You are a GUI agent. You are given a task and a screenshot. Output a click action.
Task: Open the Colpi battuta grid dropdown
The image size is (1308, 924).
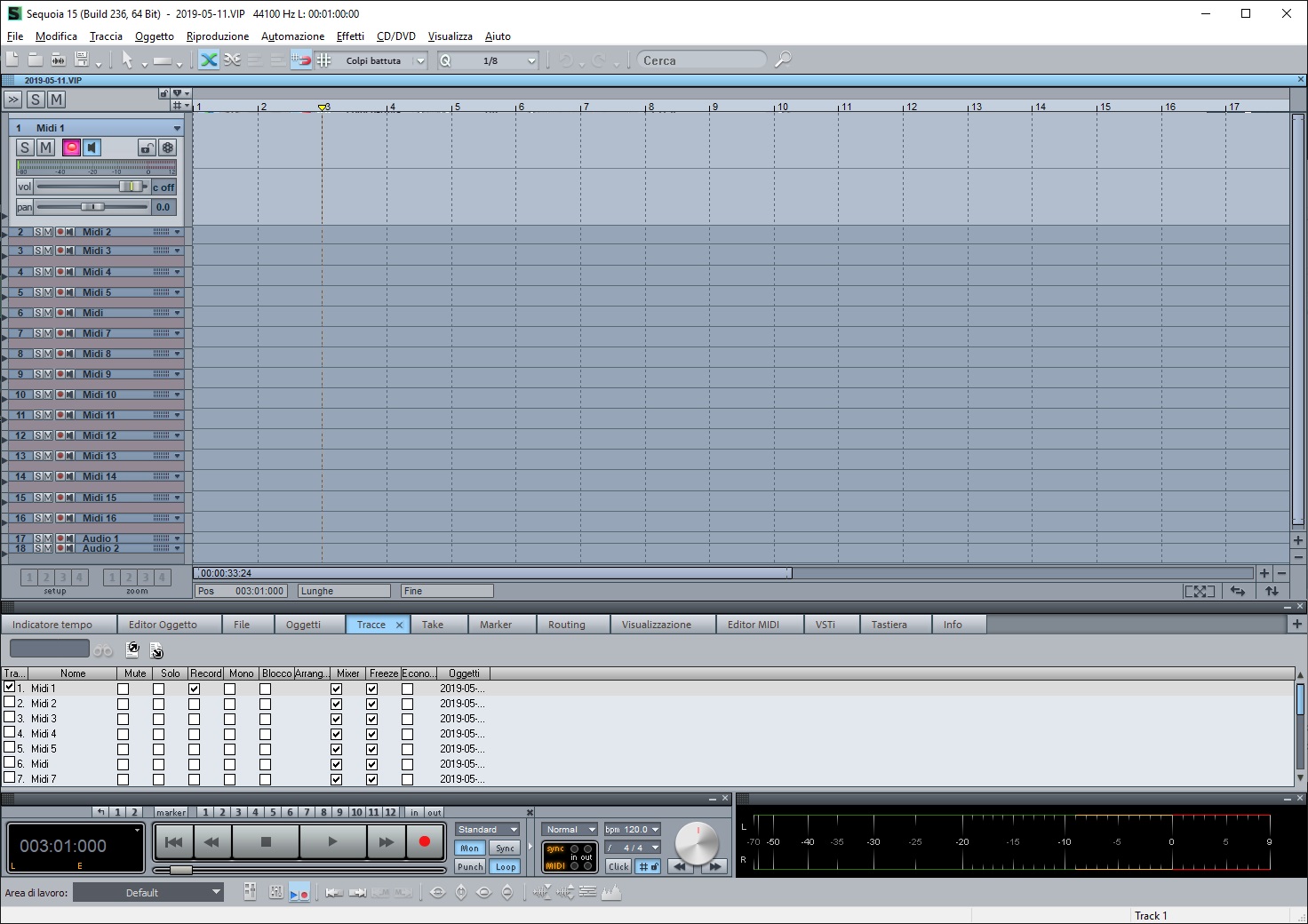tap(420, 61)
